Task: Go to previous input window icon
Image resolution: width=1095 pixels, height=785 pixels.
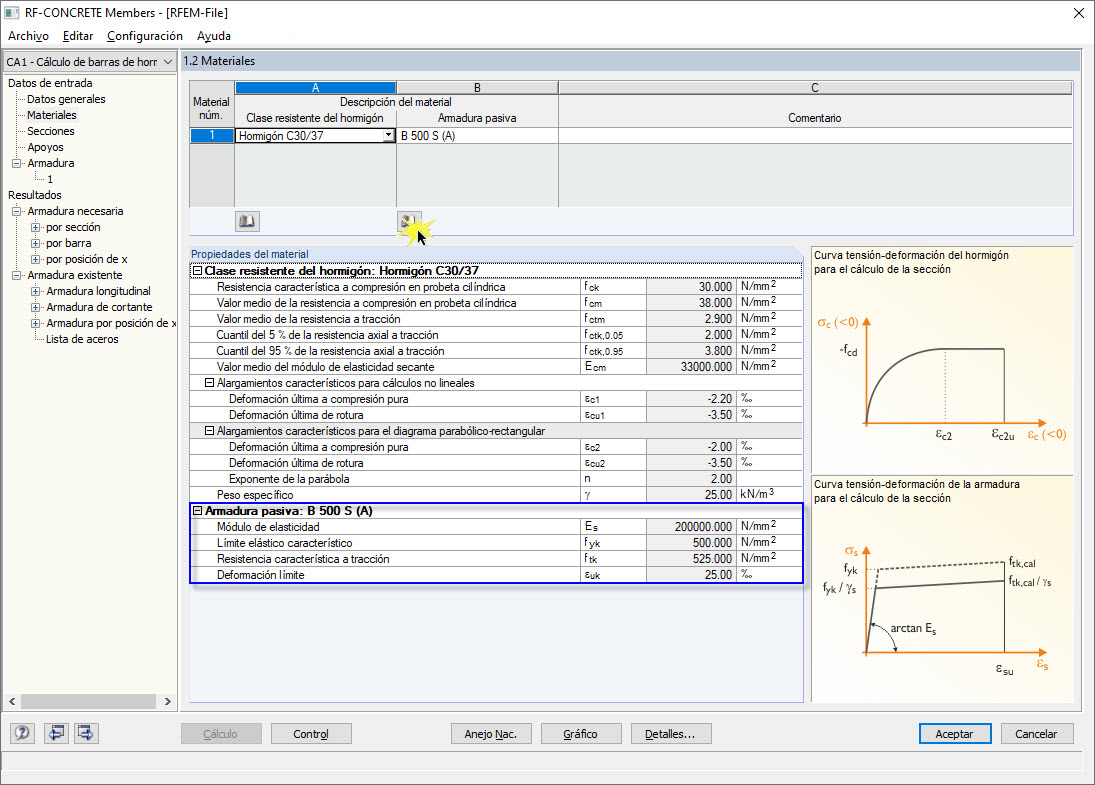Action: tap(56, 733)
